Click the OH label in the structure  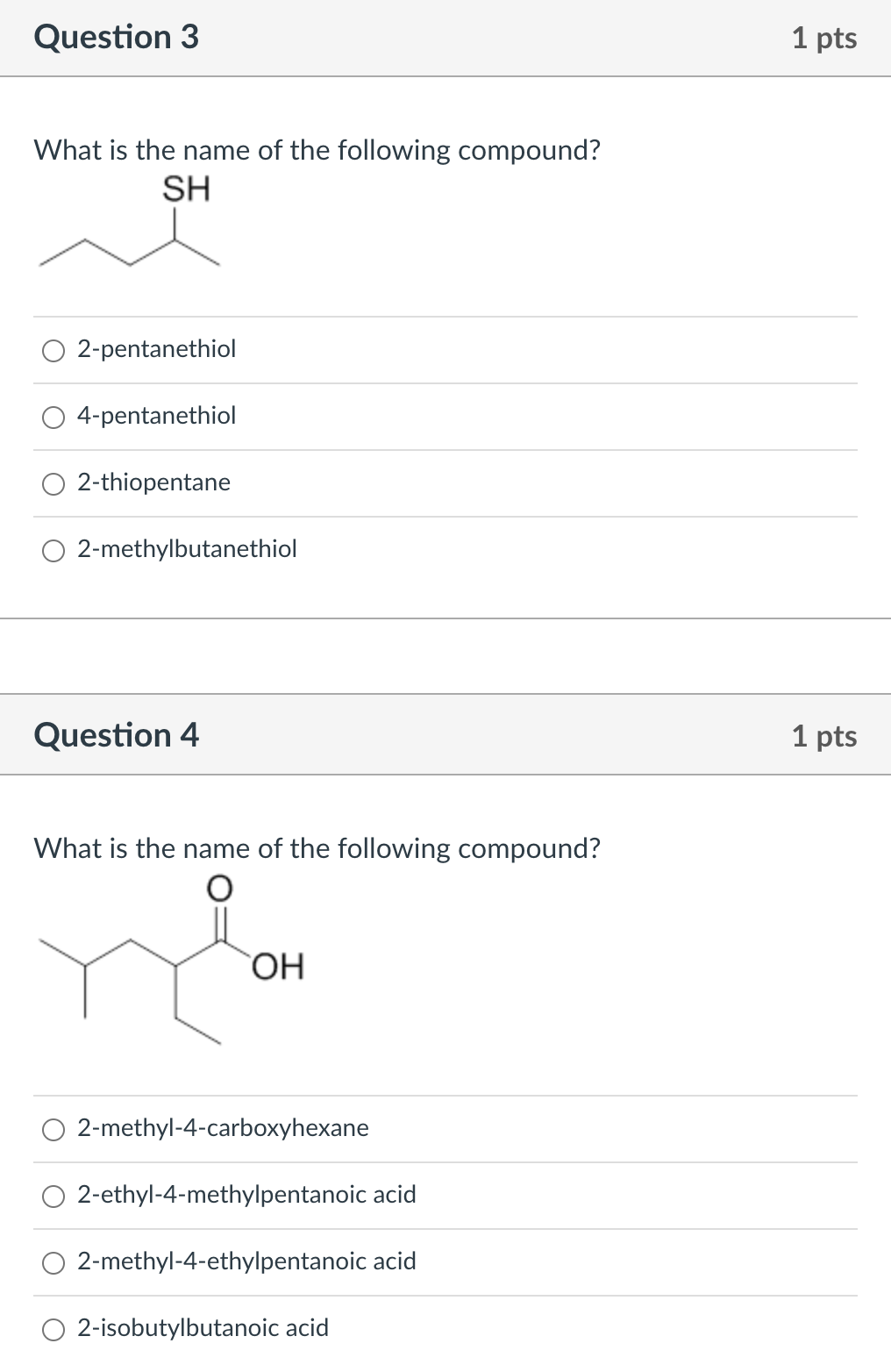click(279, 967)
